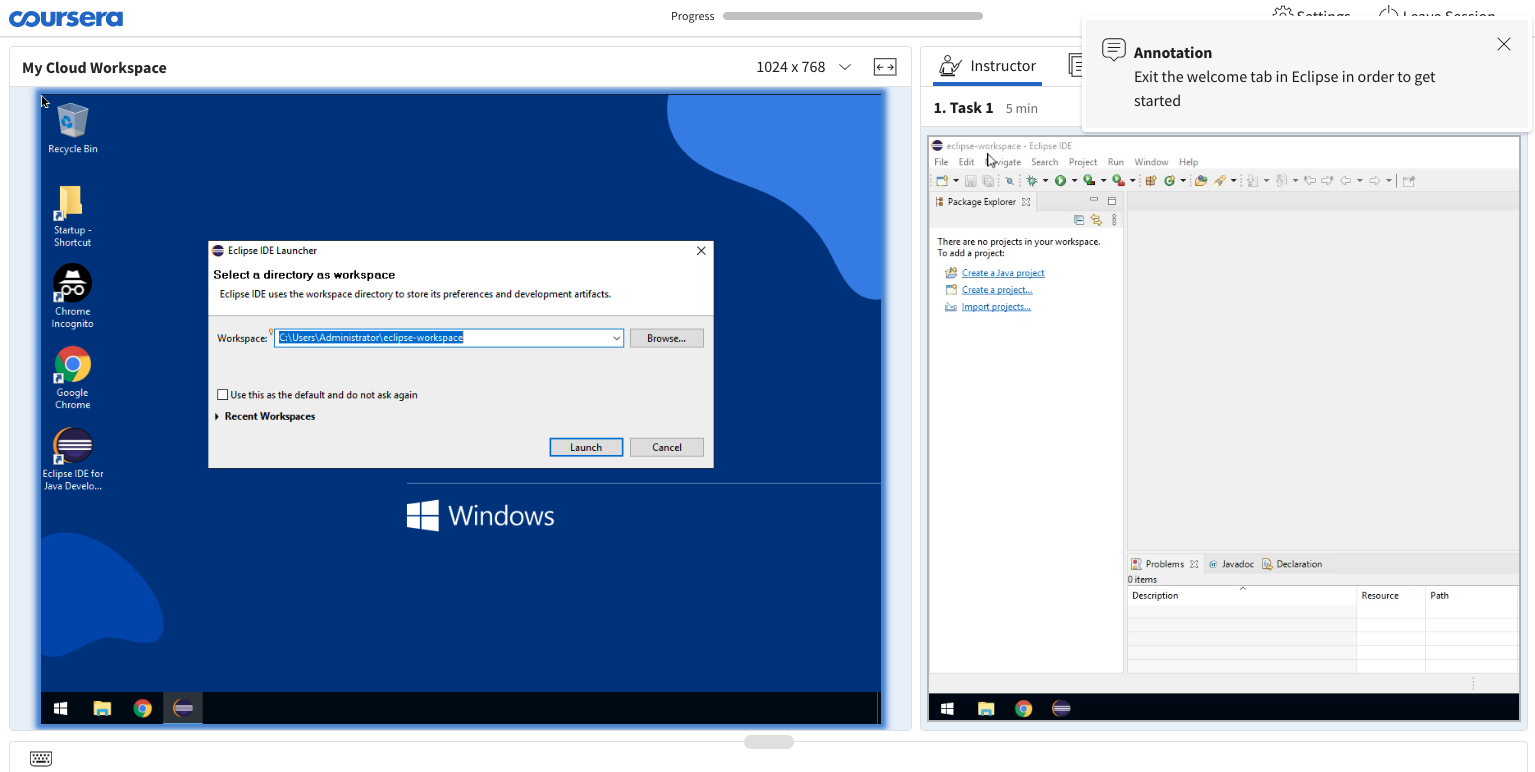The height and width of the screenshot is (772, 1535).
Task: Open File Explorer from the cloud workspace taskbar
Action: click(102, 708)
